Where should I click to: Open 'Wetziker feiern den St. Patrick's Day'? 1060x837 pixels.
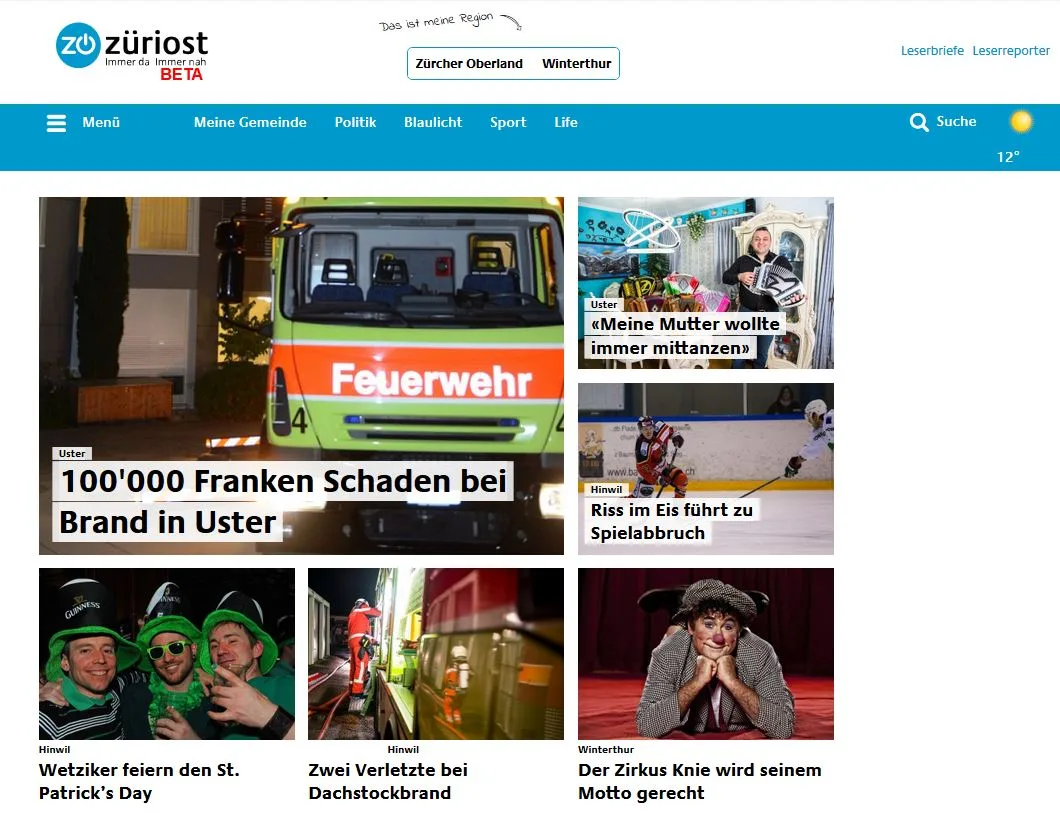point(139,782)
